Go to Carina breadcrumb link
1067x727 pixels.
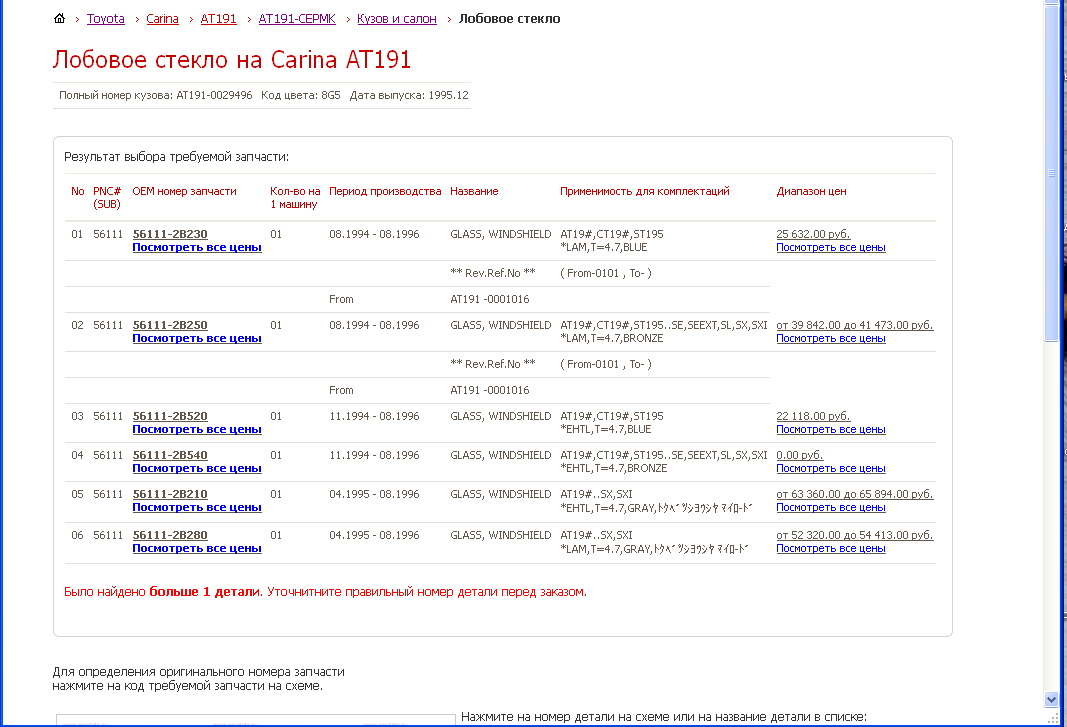pyautogui.click(x=162, y=19)
